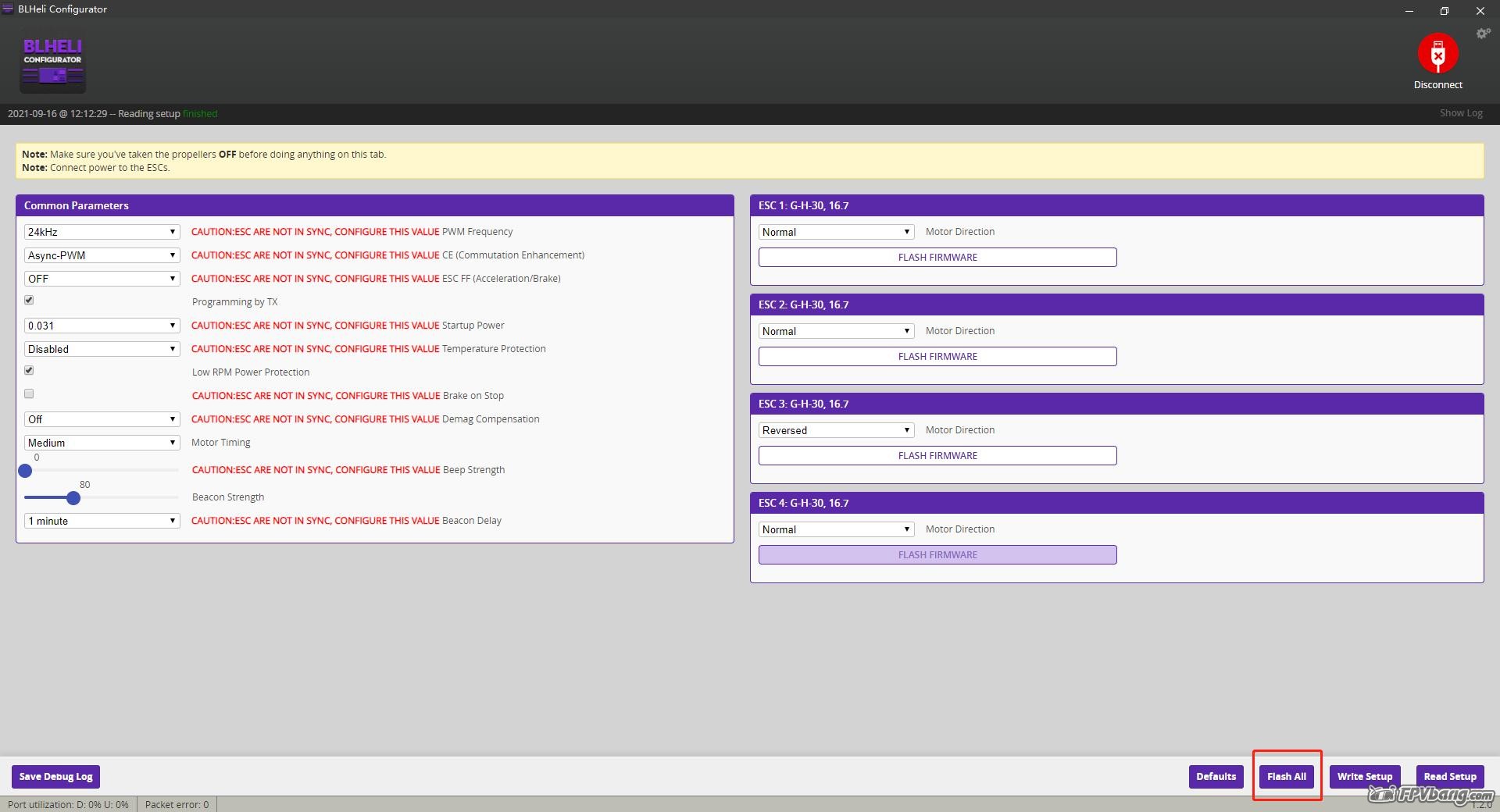Click the 'Packet error: 0' status entry
The height and width of the screenshot is (812, 1500).
tap(177, 804)
